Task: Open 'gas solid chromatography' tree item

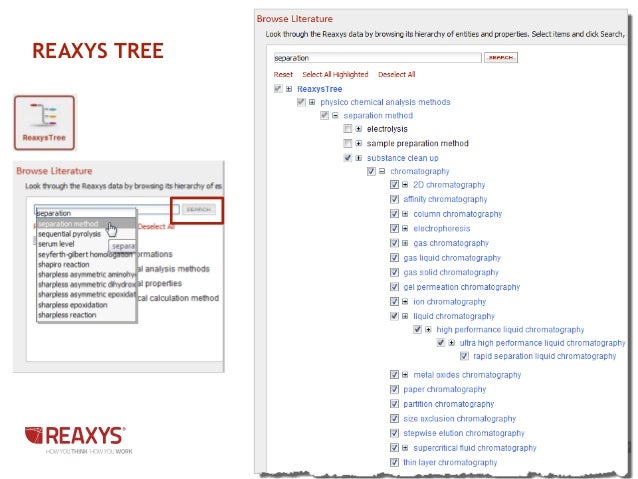Action: (x=451, y=272)
